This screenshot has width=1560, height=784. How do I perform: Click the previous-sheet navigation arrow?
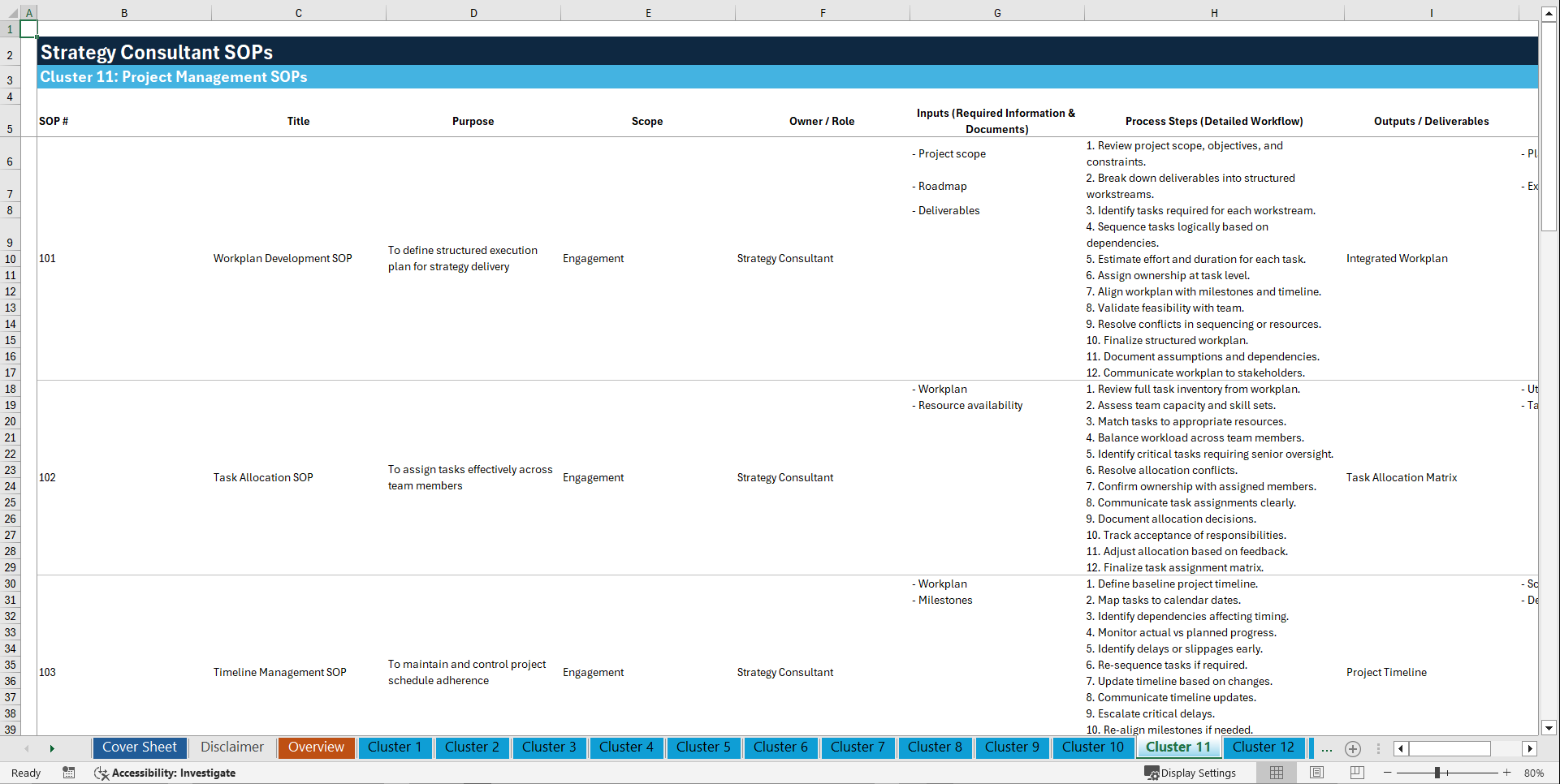[27, 748]
